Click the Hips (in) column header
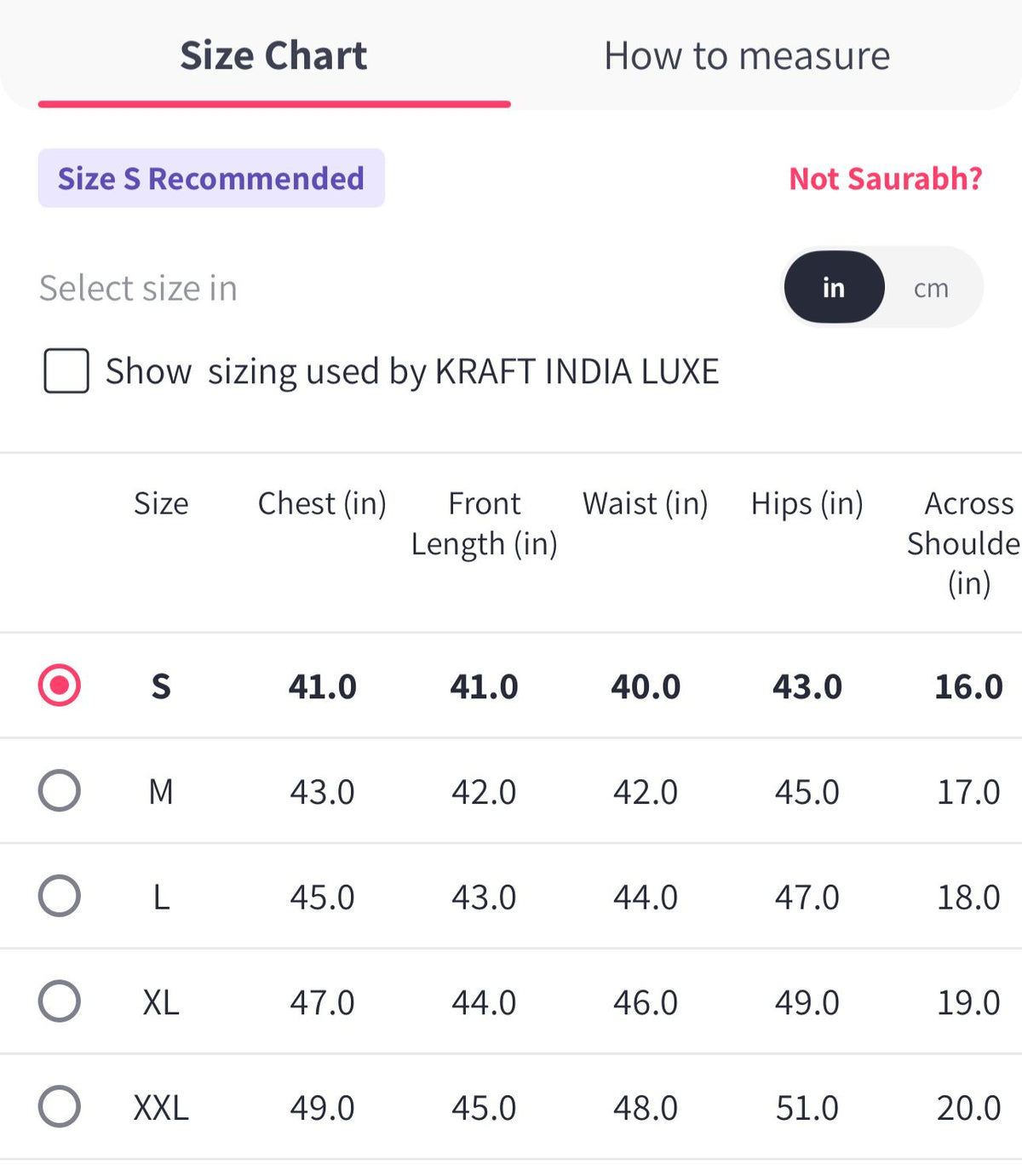The image size is (1022, 1176). coord(807,503)
